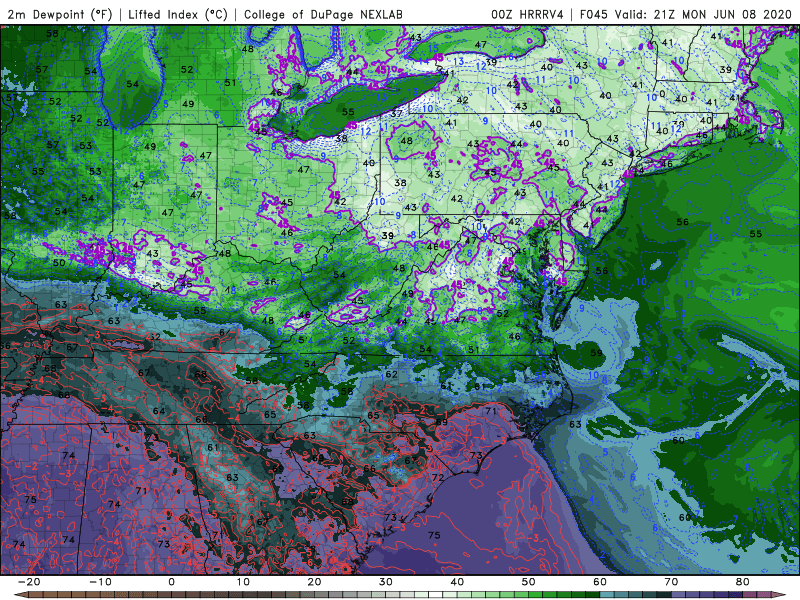Click the 50 label on the color scale
800x600 pixels.
529,582
